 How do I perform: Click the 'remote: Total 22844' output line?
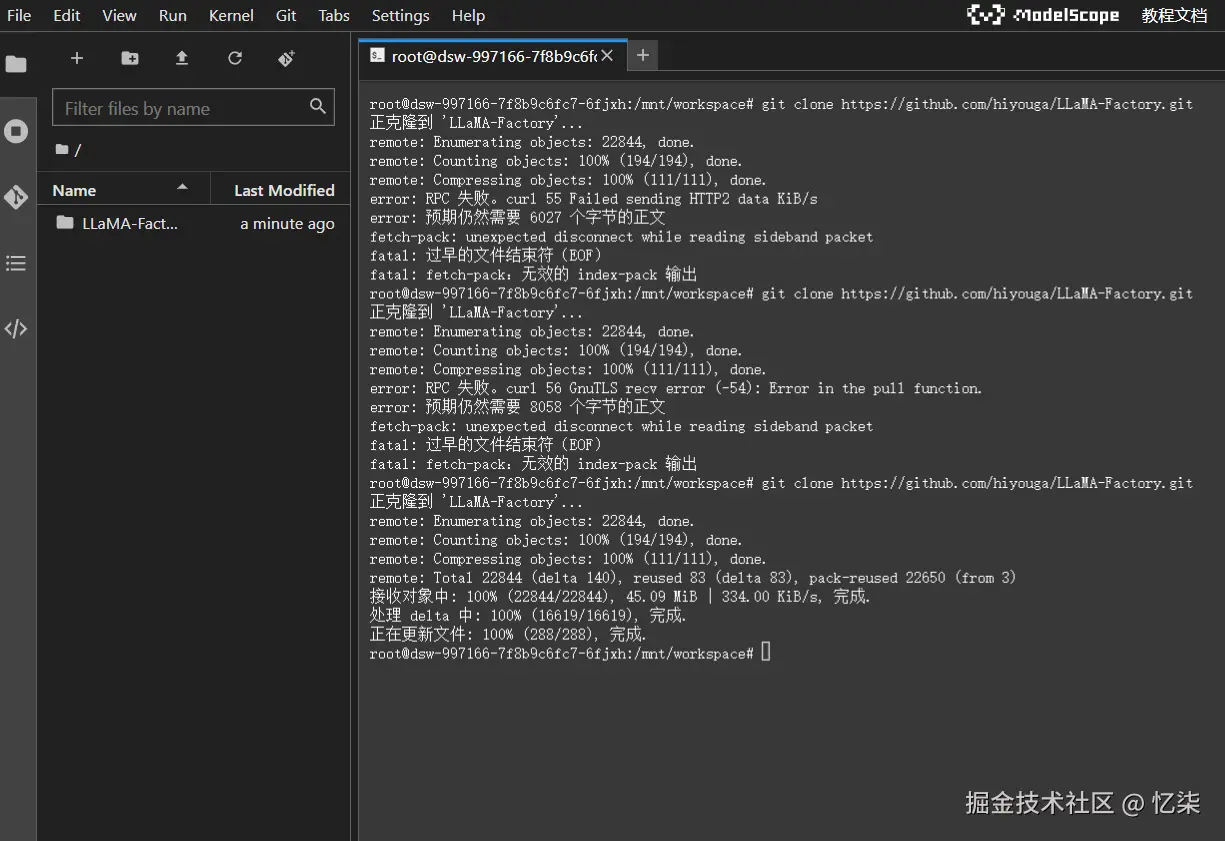pos(692,578)
